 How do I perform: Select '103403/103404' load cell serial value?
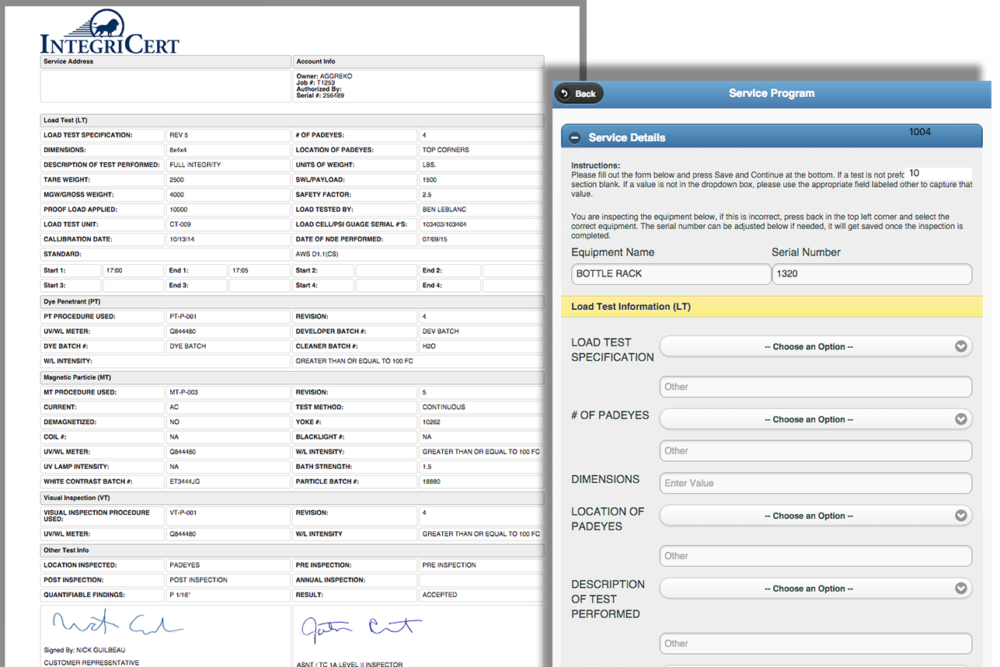coord(444,224)
